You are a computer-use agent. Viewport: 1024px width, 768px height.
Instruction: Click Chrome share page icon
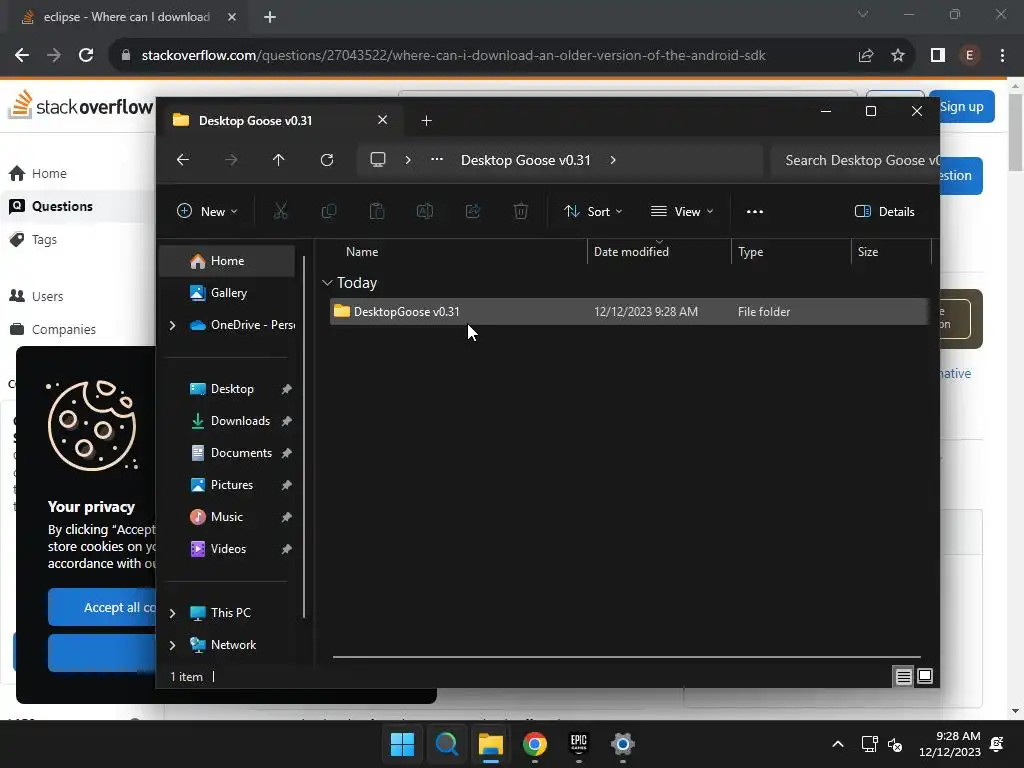pos(866,56)
